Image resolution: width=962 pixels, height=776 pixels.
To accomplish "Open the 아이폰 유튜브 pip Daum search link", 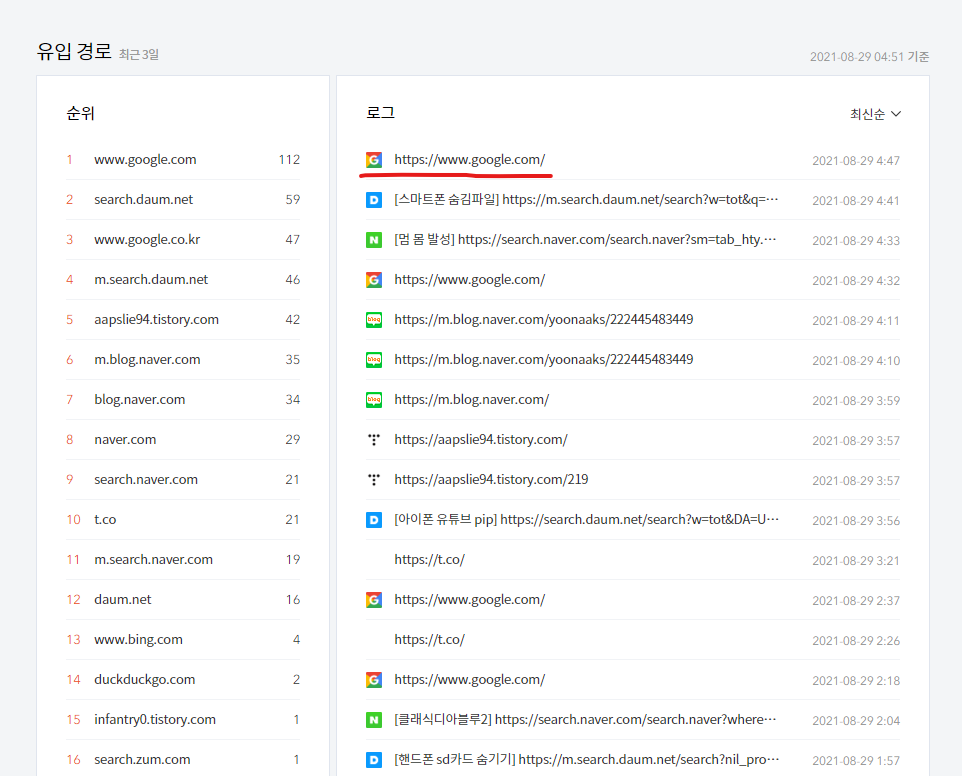I will tap(586, 520).
